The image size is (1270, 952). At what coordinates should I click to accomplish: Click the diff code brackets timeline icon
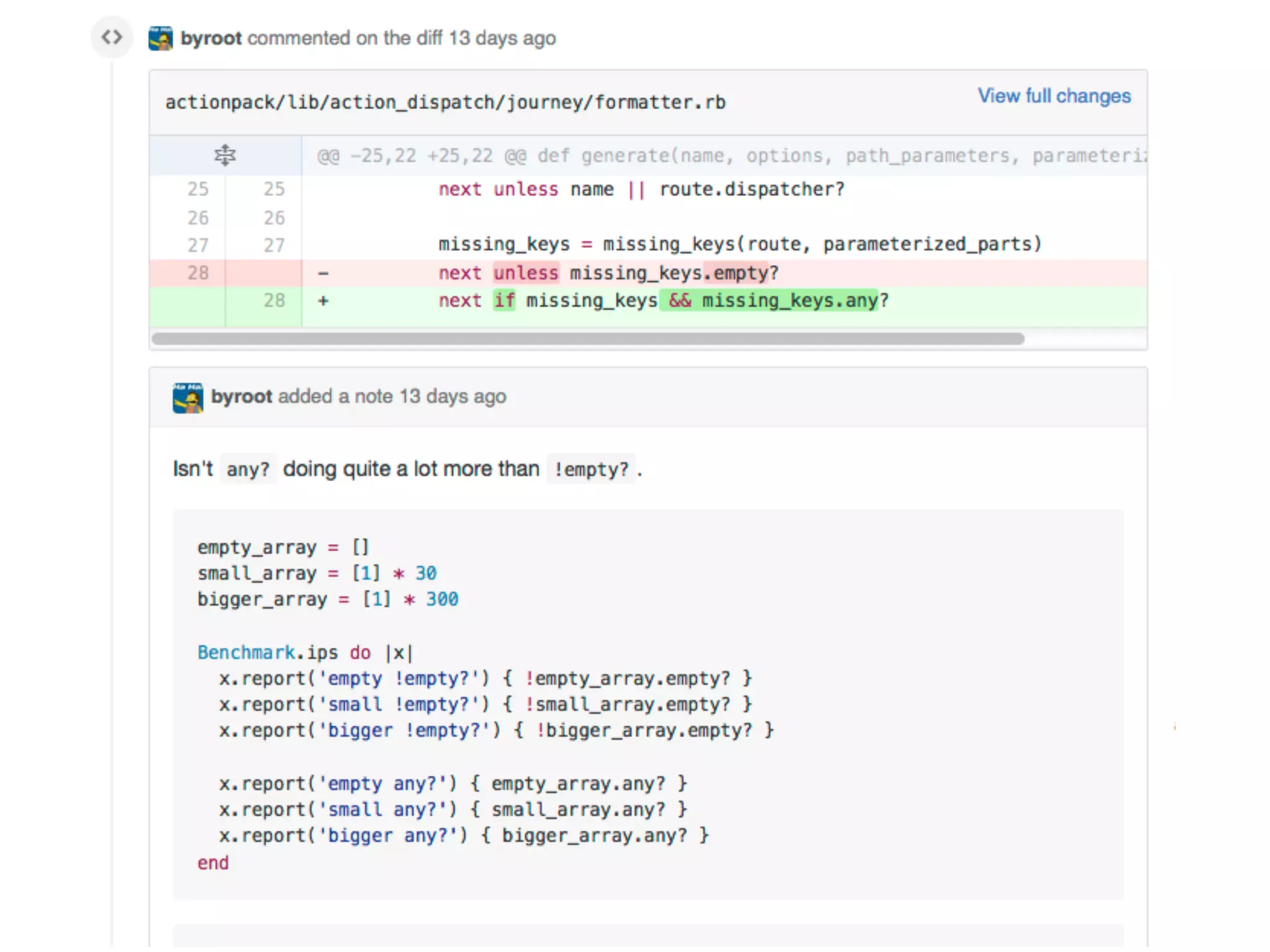(112, 37)
